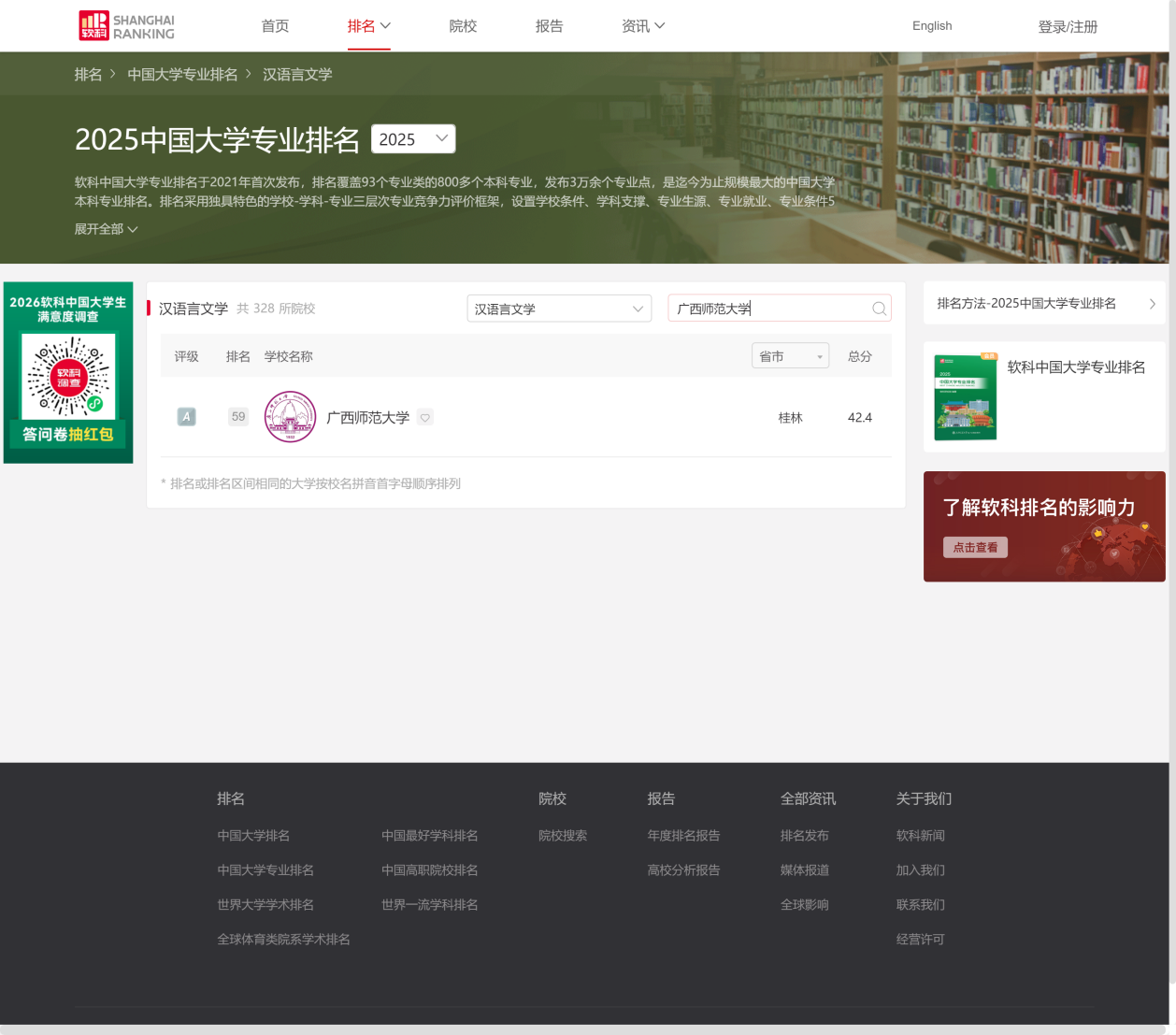The height and width of the screenshot is (1035, 1176).
Task: Click the Shanghai Ranking logo
Action: pyautogui.click(x=126, y=26)
